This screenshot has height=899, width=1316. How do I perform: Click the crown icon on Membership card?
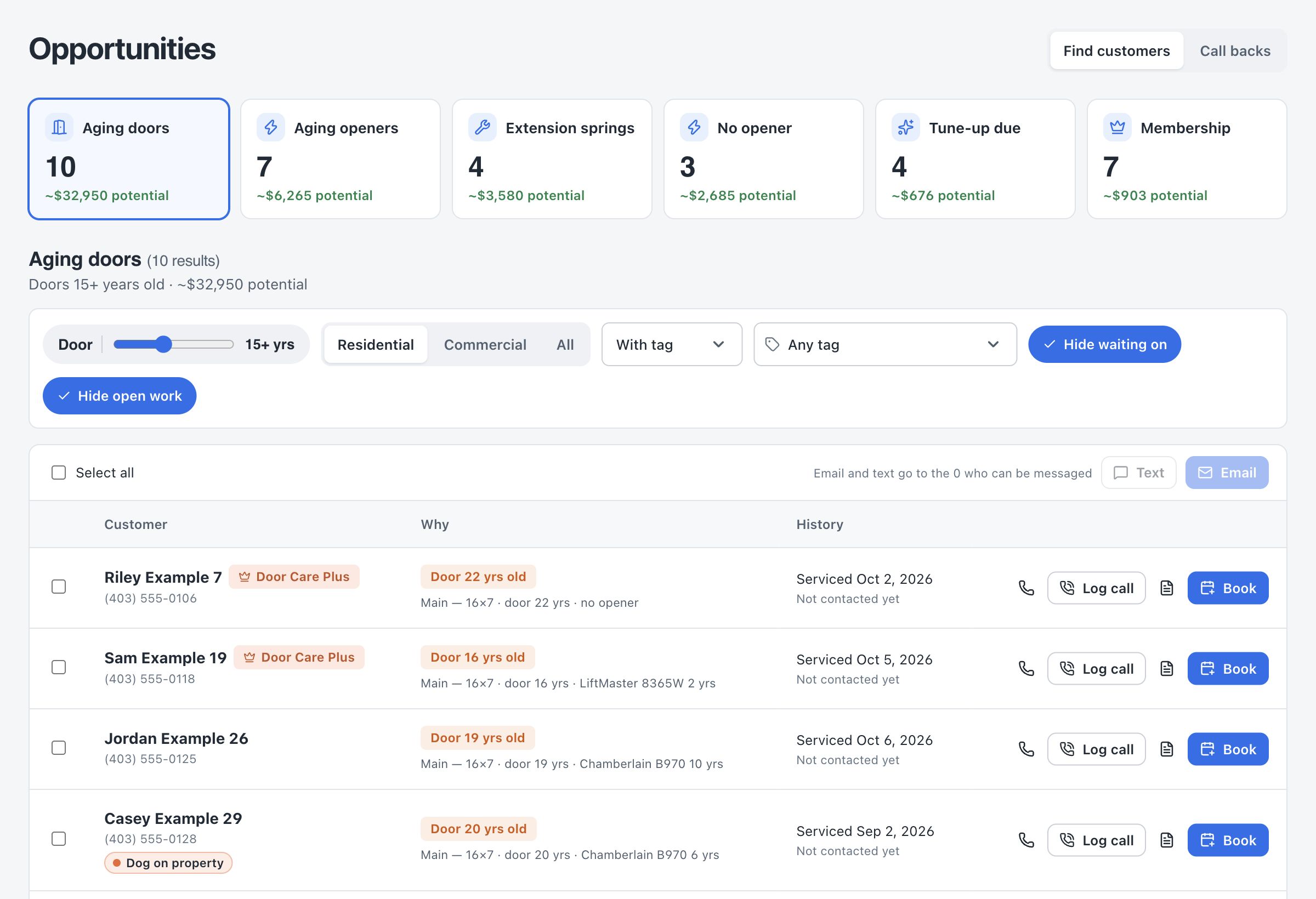(1118, 127)
